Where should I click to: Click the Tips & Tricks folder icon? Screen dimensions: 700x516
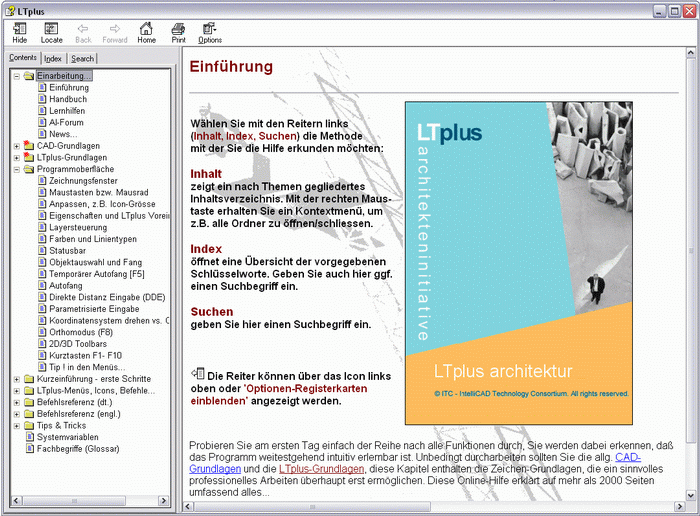point(29,425)
